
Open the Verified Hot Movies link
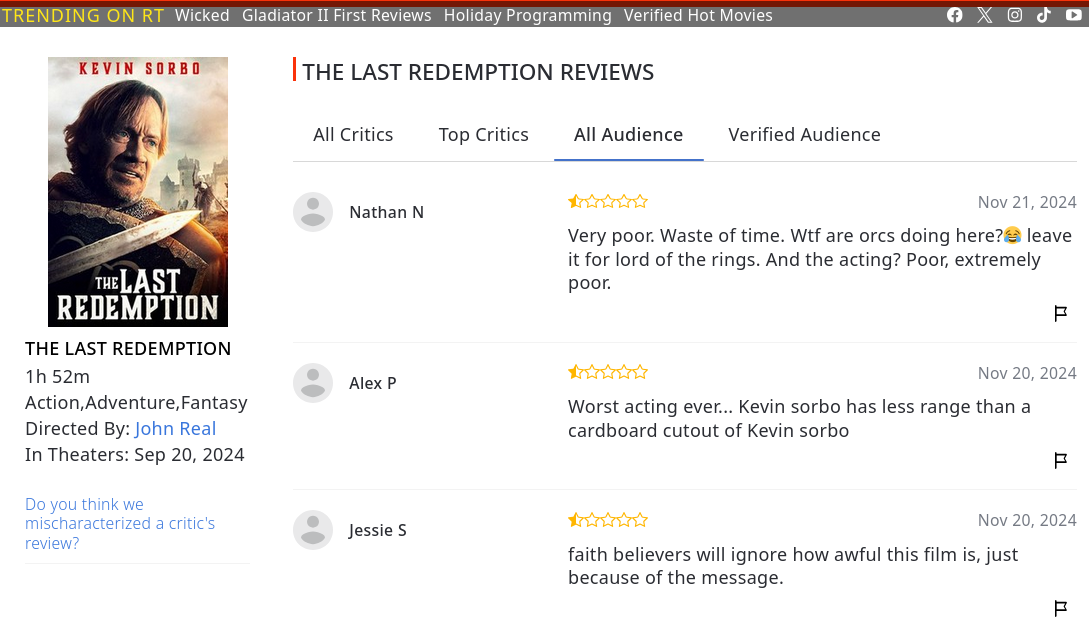[698, 15]
